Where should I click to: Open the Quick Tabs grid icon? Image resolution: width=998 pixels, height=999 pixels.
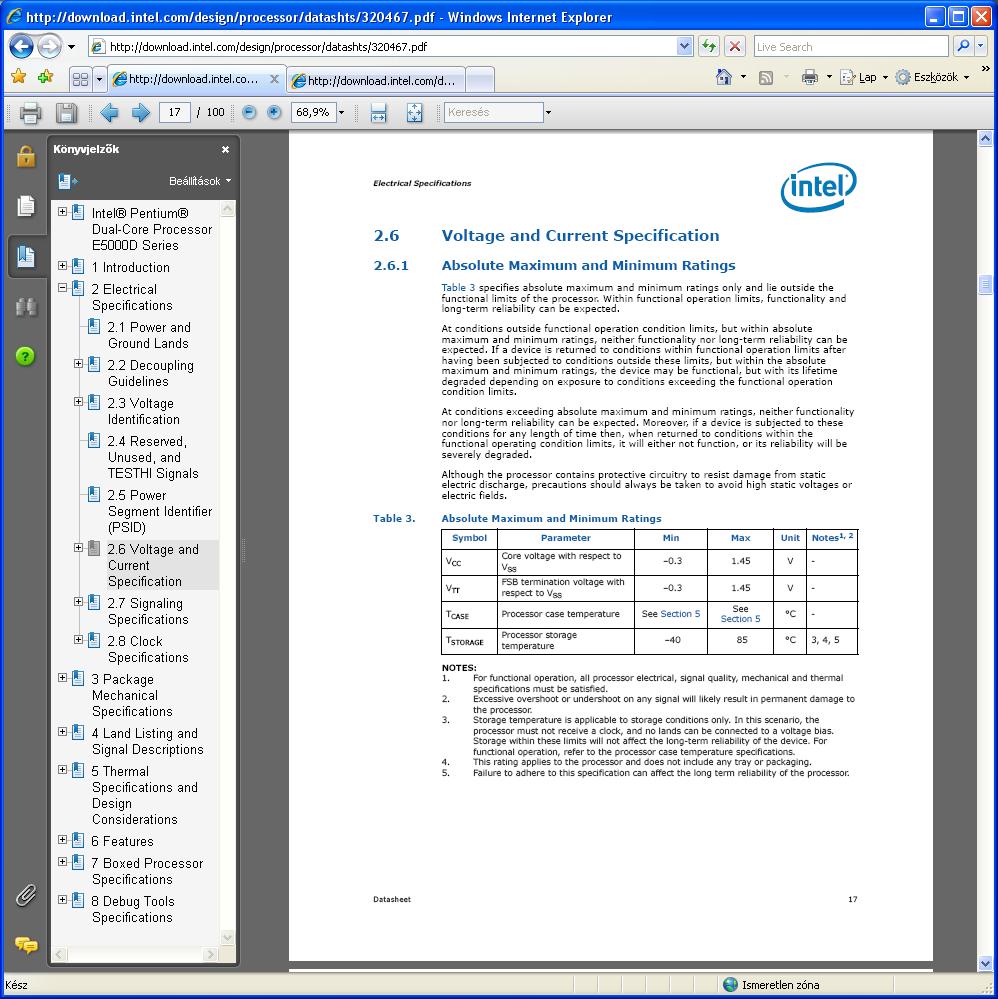[80, 79]
